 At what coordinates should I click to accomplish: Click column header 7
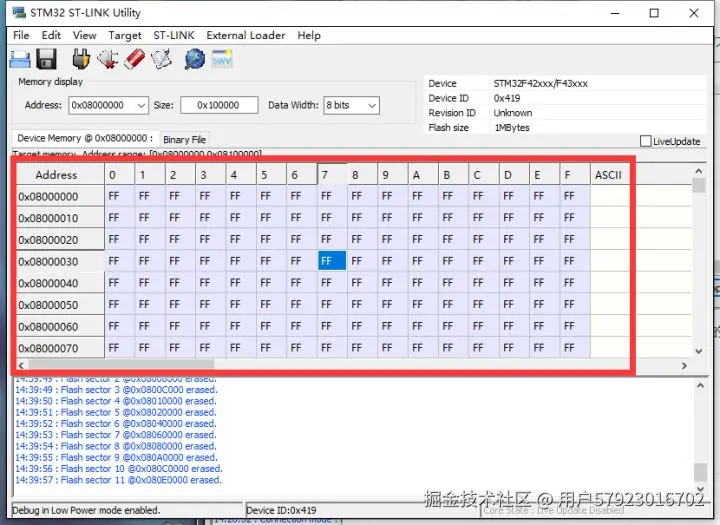click(x=332, y=175)
